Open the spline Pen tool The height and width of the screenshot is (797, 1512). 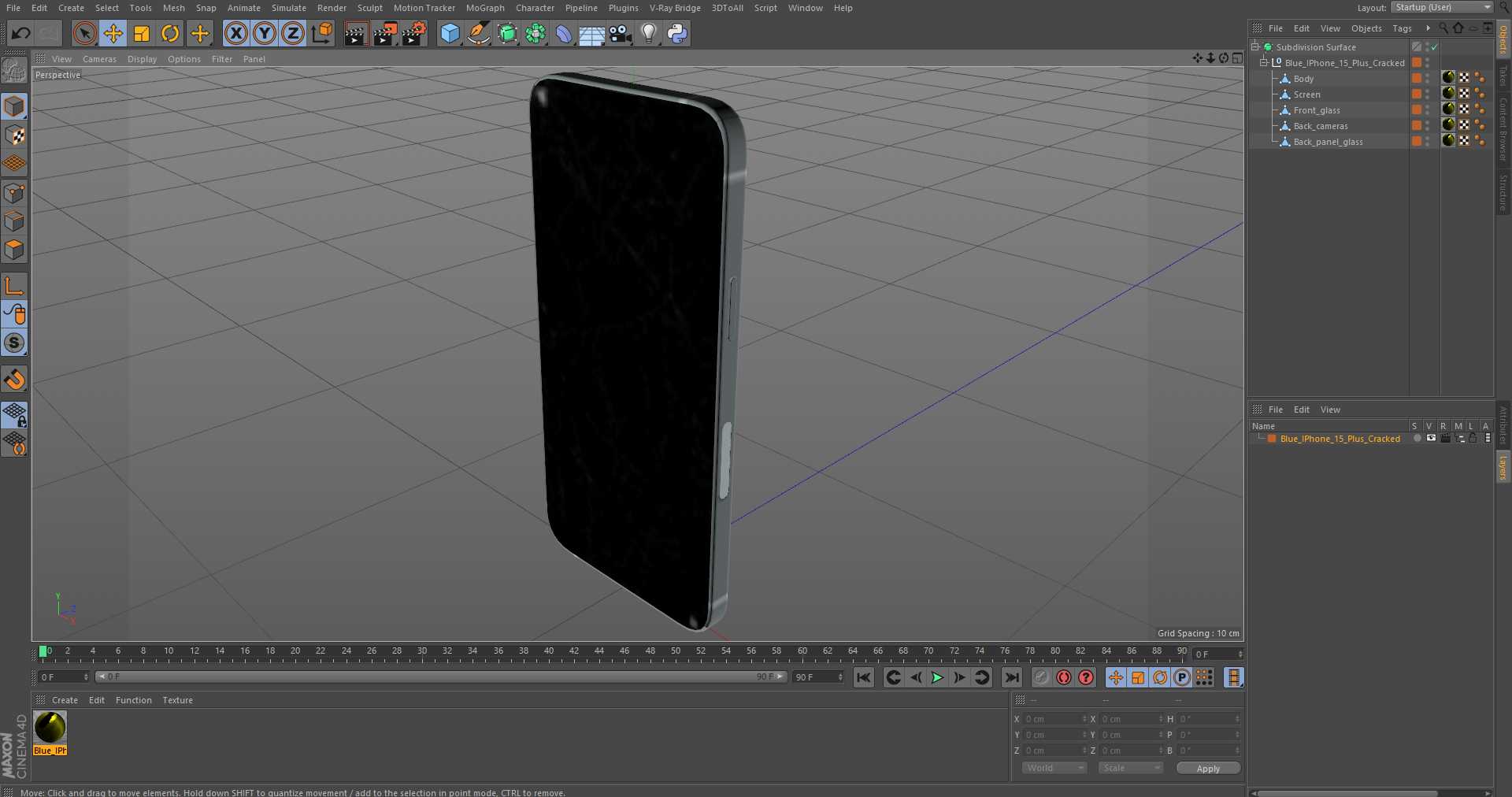click(478, 33)
